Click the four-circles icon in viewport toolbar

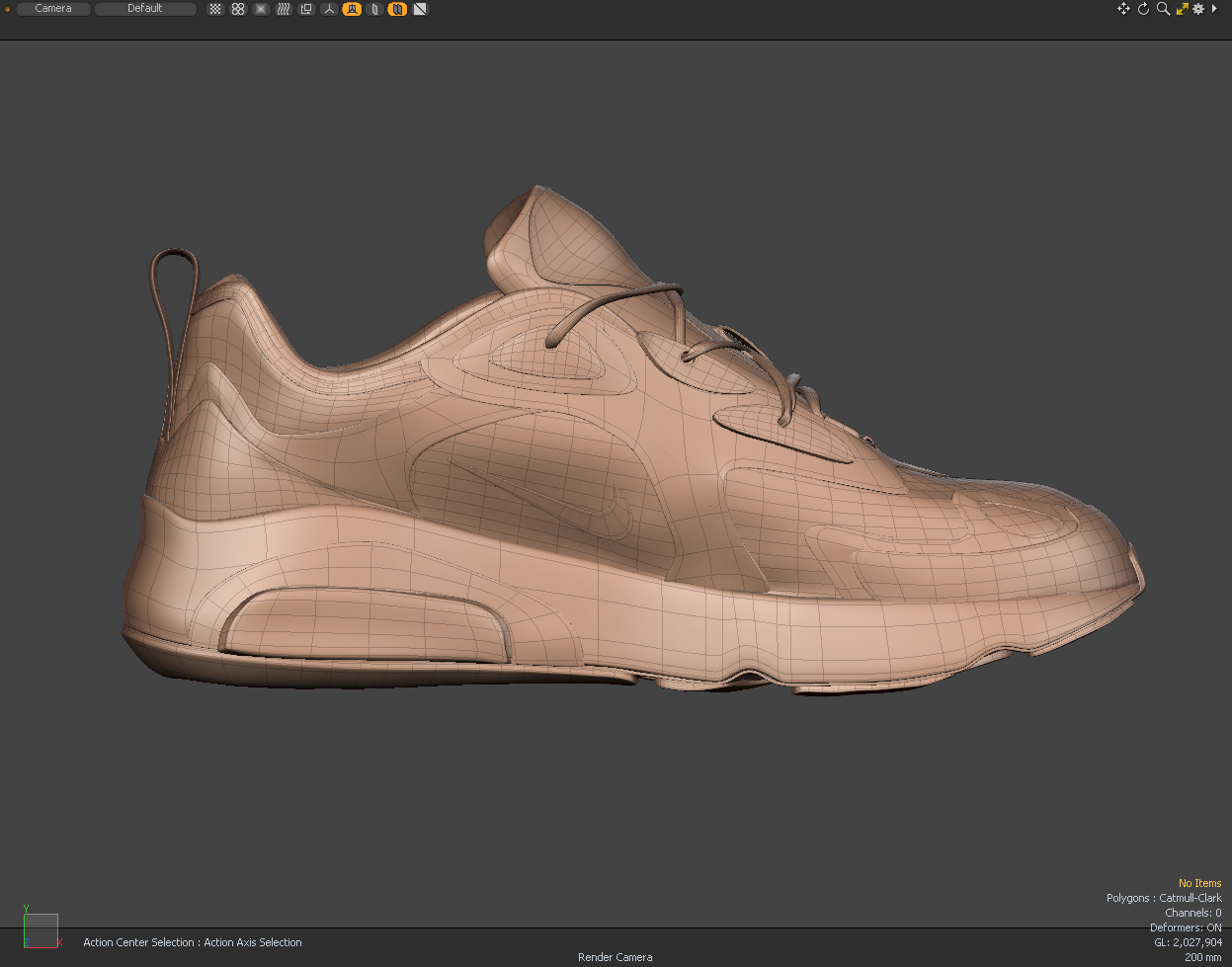238,9
